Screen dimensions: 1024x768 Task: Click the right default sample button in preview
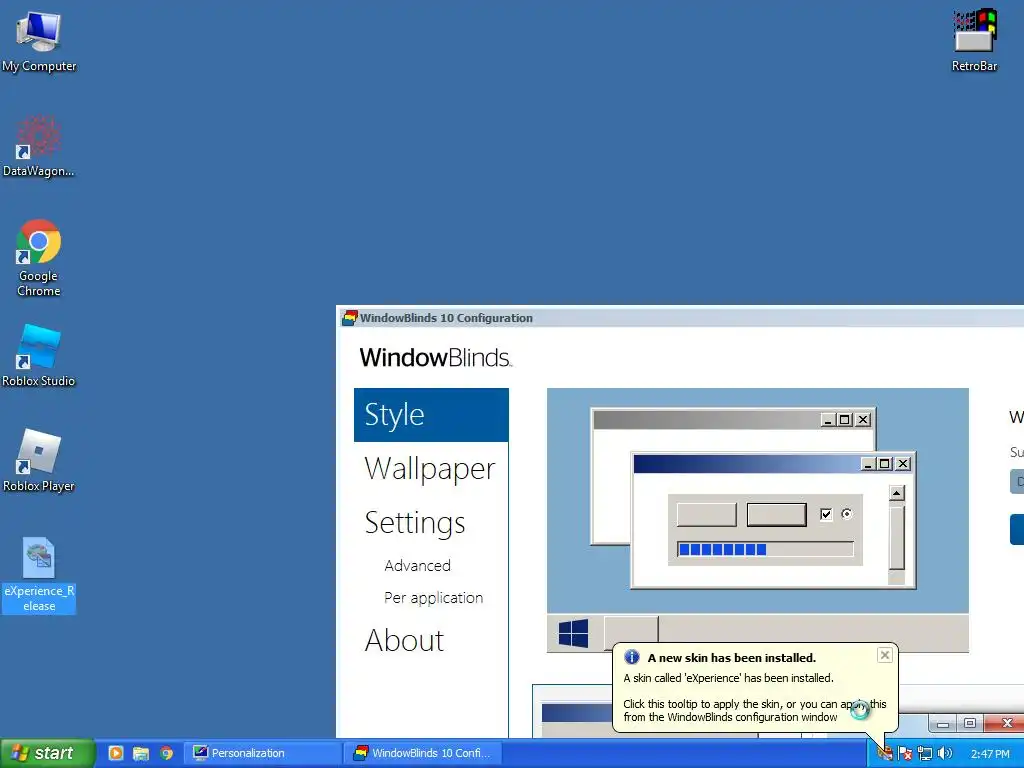(x=776, y=515)
